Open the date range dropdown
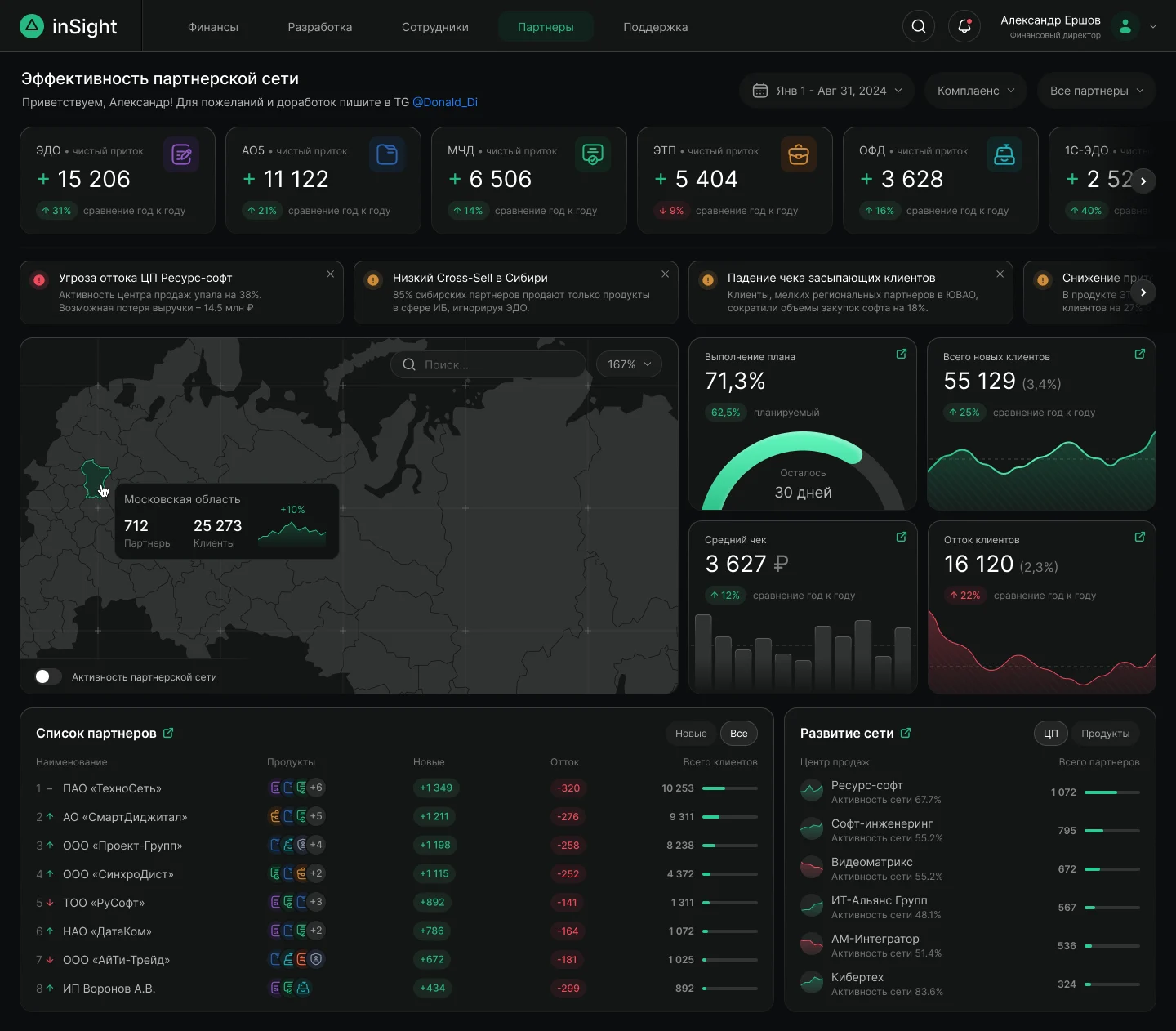 pyautogui.click(x=827, y=91)
